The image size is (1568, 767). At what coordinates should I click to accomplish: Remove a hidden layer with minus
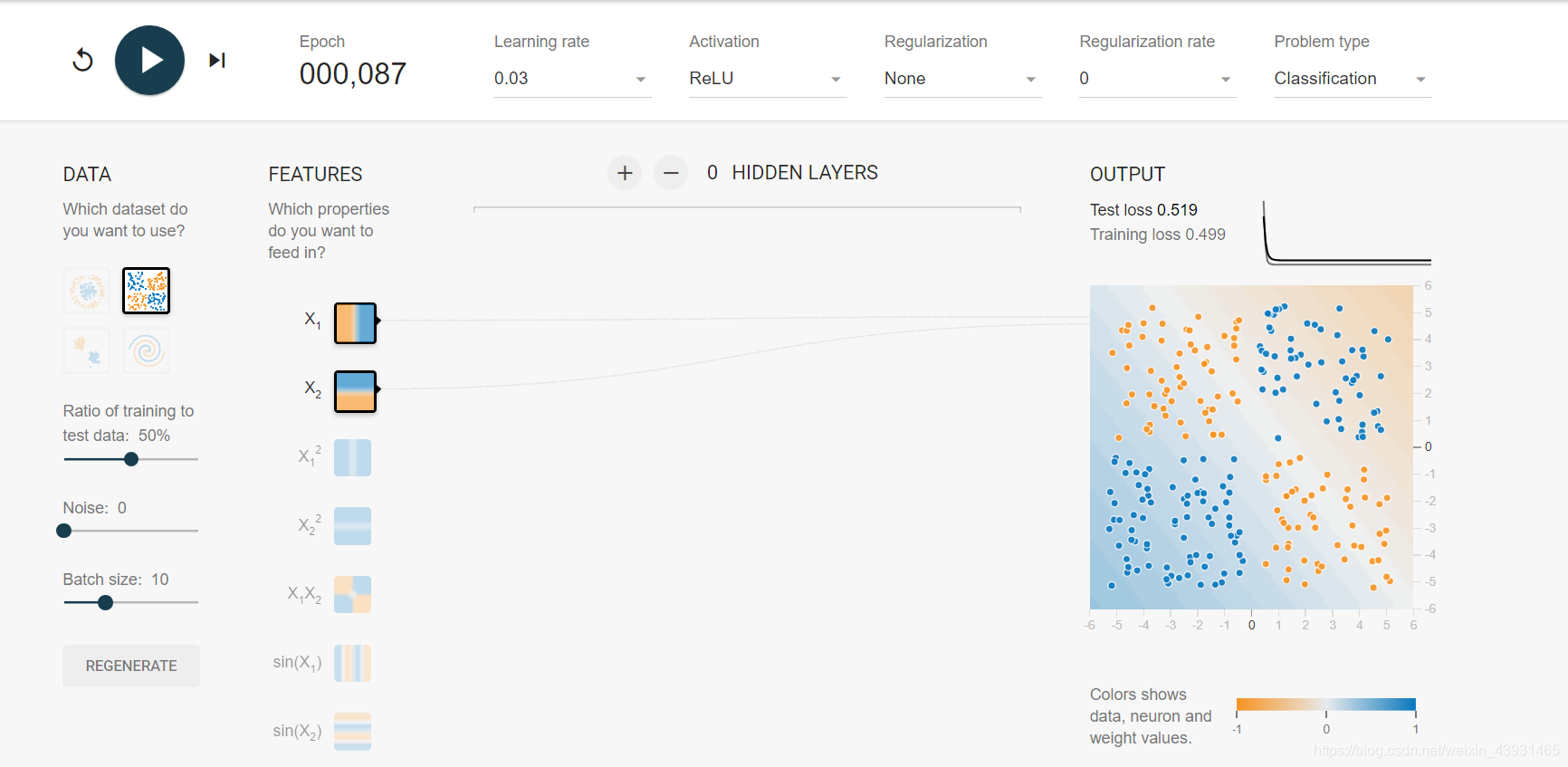click(x=671, y=173)
